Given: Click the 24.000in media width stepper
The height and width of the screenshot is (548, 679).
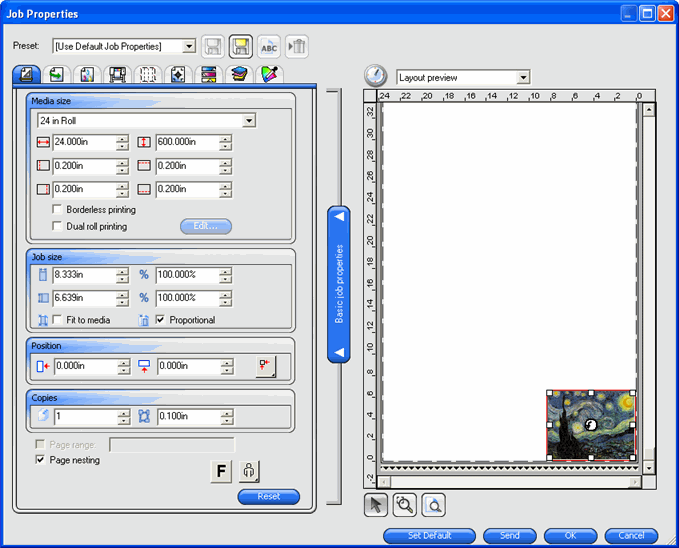Looking at the screenshot, I should click(x=123, y=142).
